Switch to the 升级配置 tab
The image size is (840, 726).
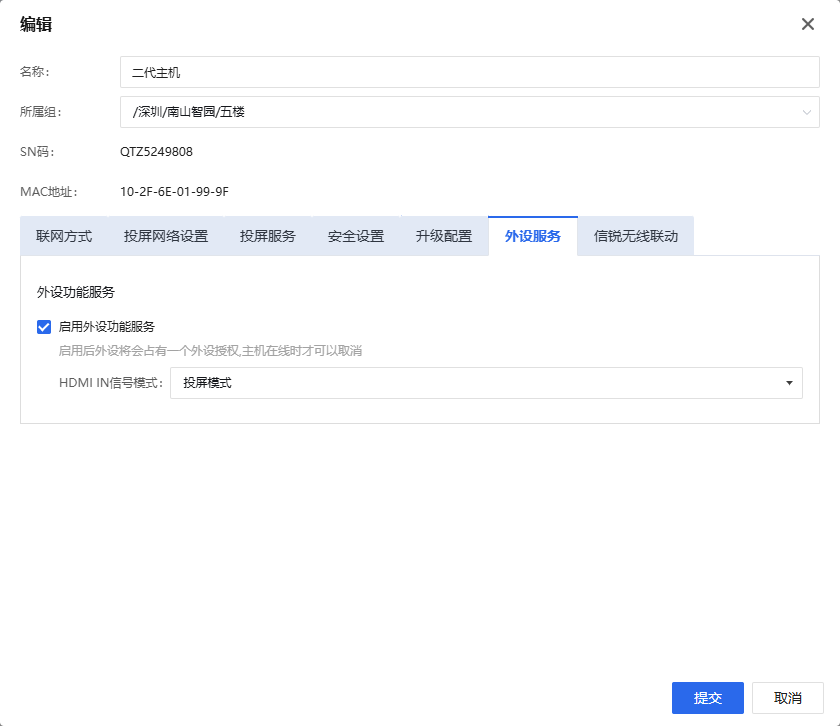pyautogui.click(x=444, y=237)
